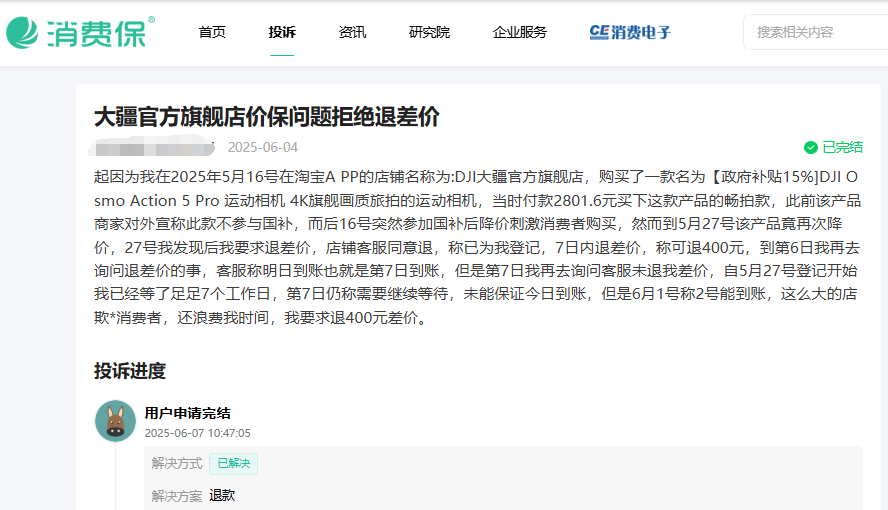Image resolution: width=888 pixels, height=510 pixels.
Task: Click the green 已解决 status tag
Action: click(233, 464)
